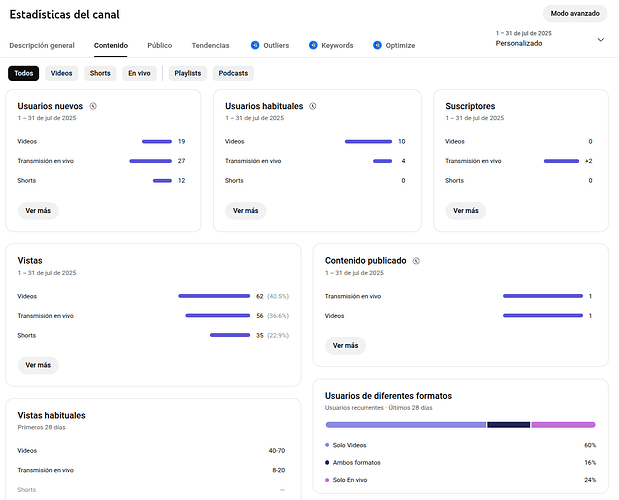
Task: Click the Modo avanzado button
Action: click(x=574, y=14)
